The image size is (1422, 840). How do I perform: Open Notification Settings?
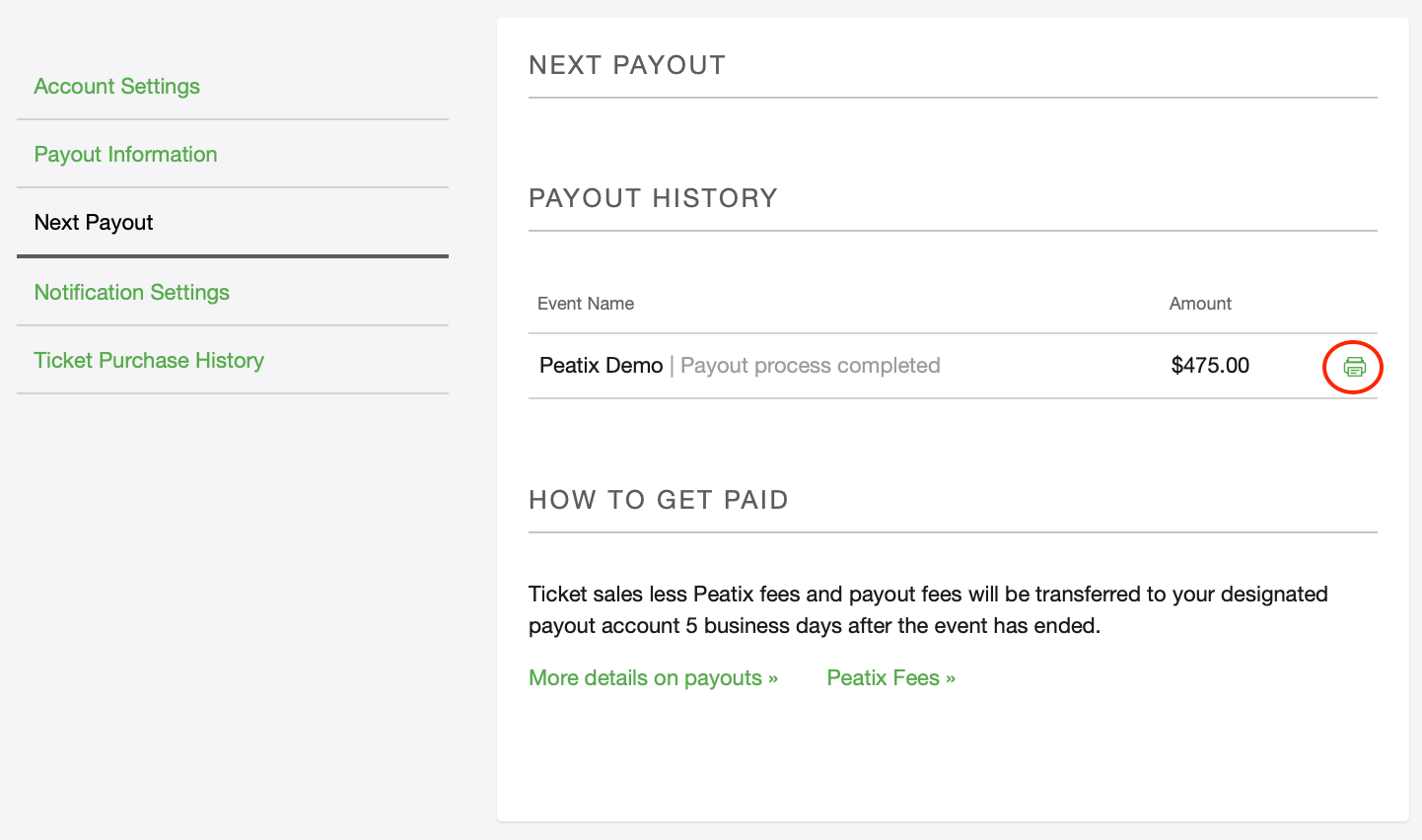[x=131, y=292]
